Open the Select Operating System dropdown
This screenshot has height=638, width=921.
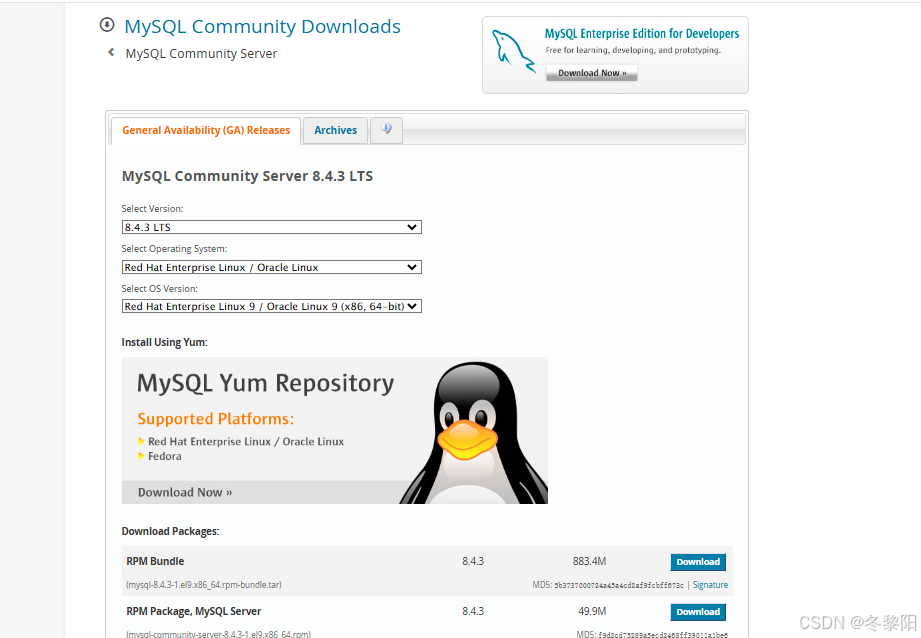coord(271,267)
